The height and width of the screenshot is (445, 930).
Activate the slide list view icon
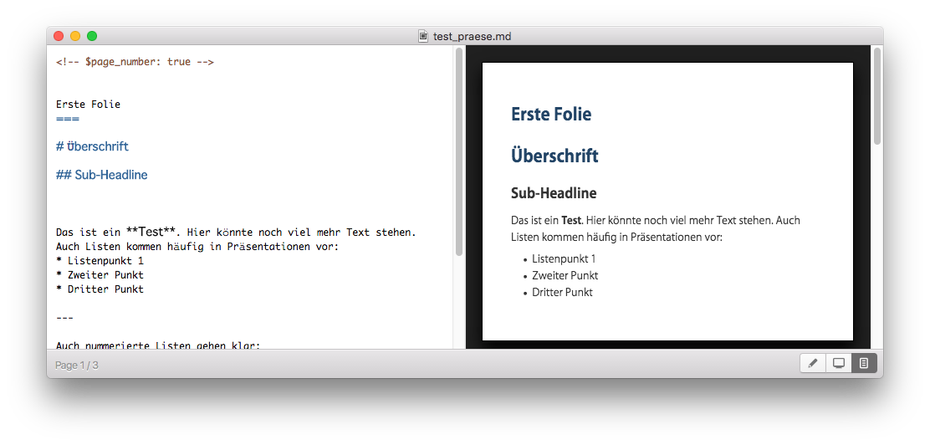click(864, 363)
